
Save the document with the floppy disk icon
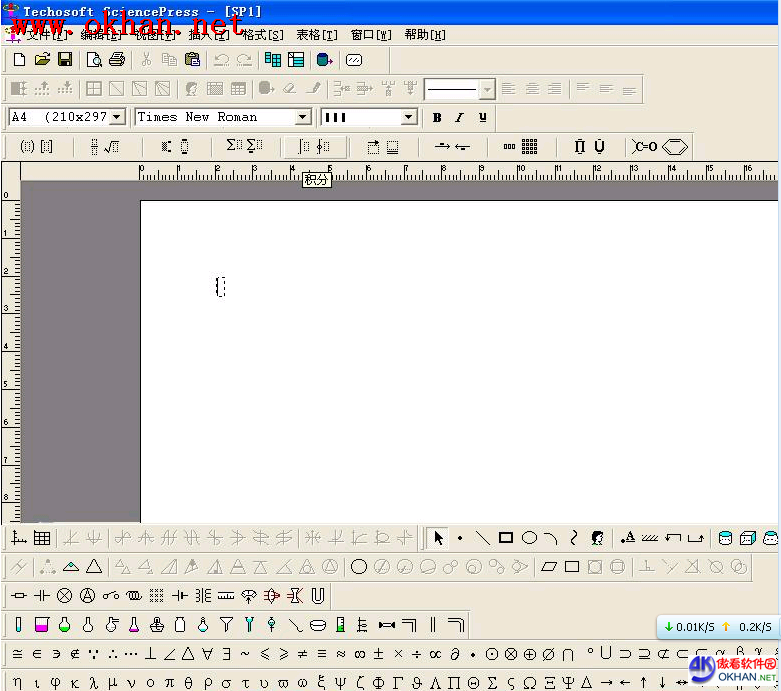pyautogui.click(x=65, y=60)
